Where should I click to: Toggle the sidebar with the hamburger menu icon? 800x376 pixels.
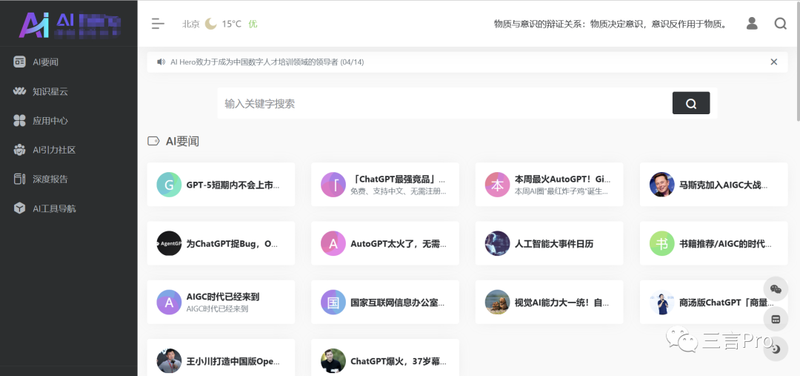tap(158, 23)
